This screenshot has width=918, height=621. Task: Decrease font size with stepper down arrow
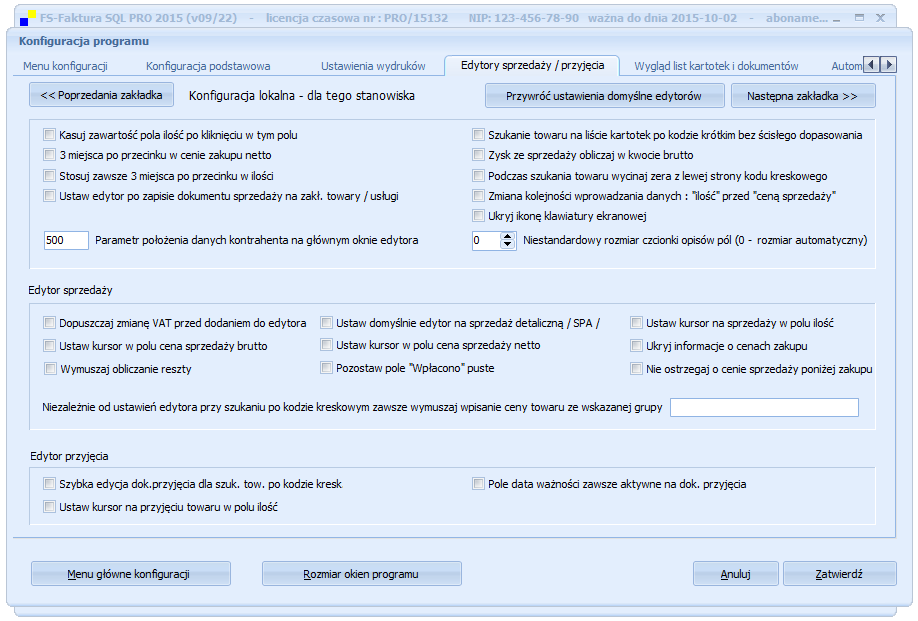[x=508, y=244]
